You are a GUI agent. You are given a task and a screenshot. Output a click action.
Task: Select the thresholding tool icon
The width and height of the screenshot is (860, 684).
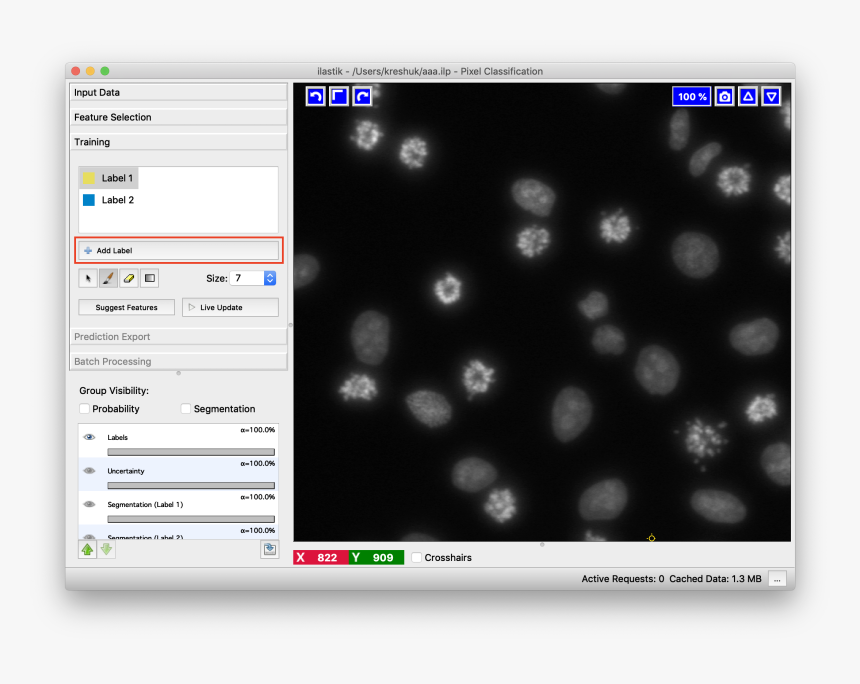(x=150, y=278)
